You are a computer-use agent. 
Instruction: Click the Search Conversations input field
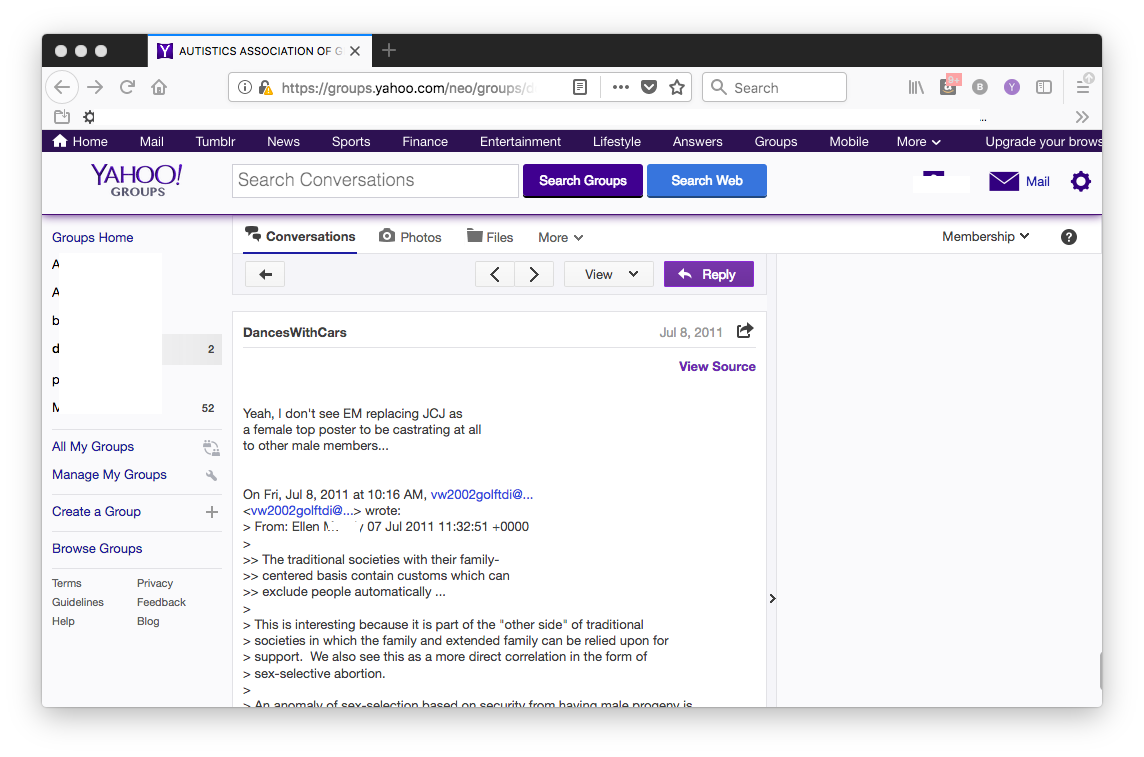pyautogui.click(x=375, y=181)
